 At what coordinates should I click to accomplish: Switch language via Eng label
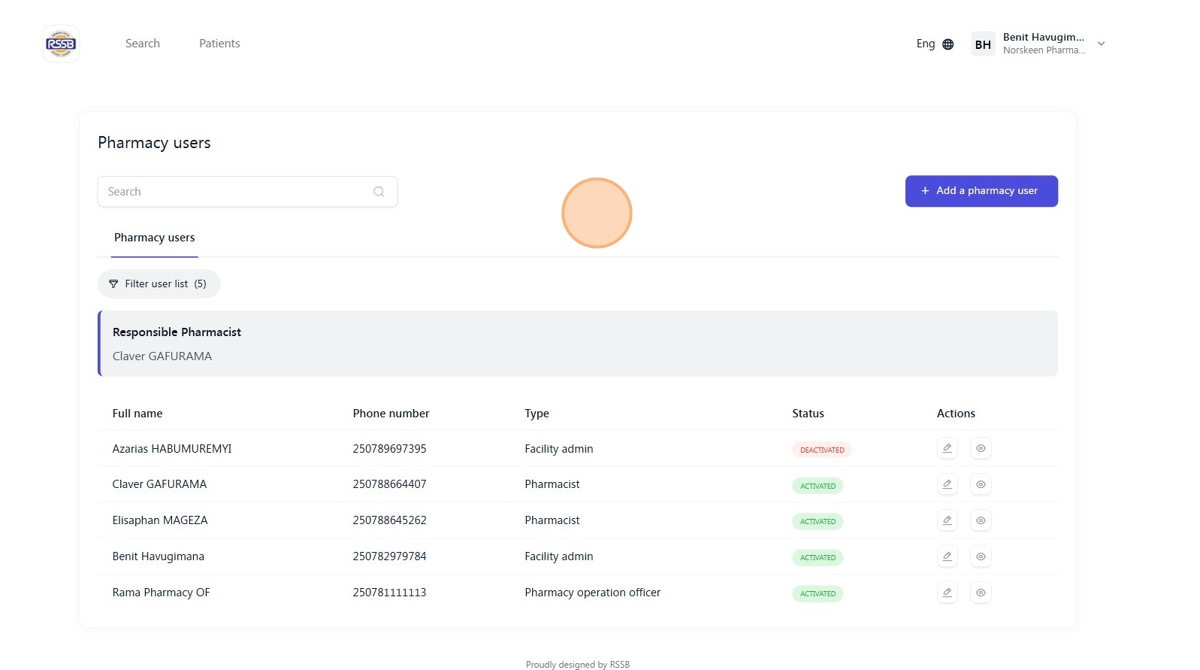tap(925, 44)
